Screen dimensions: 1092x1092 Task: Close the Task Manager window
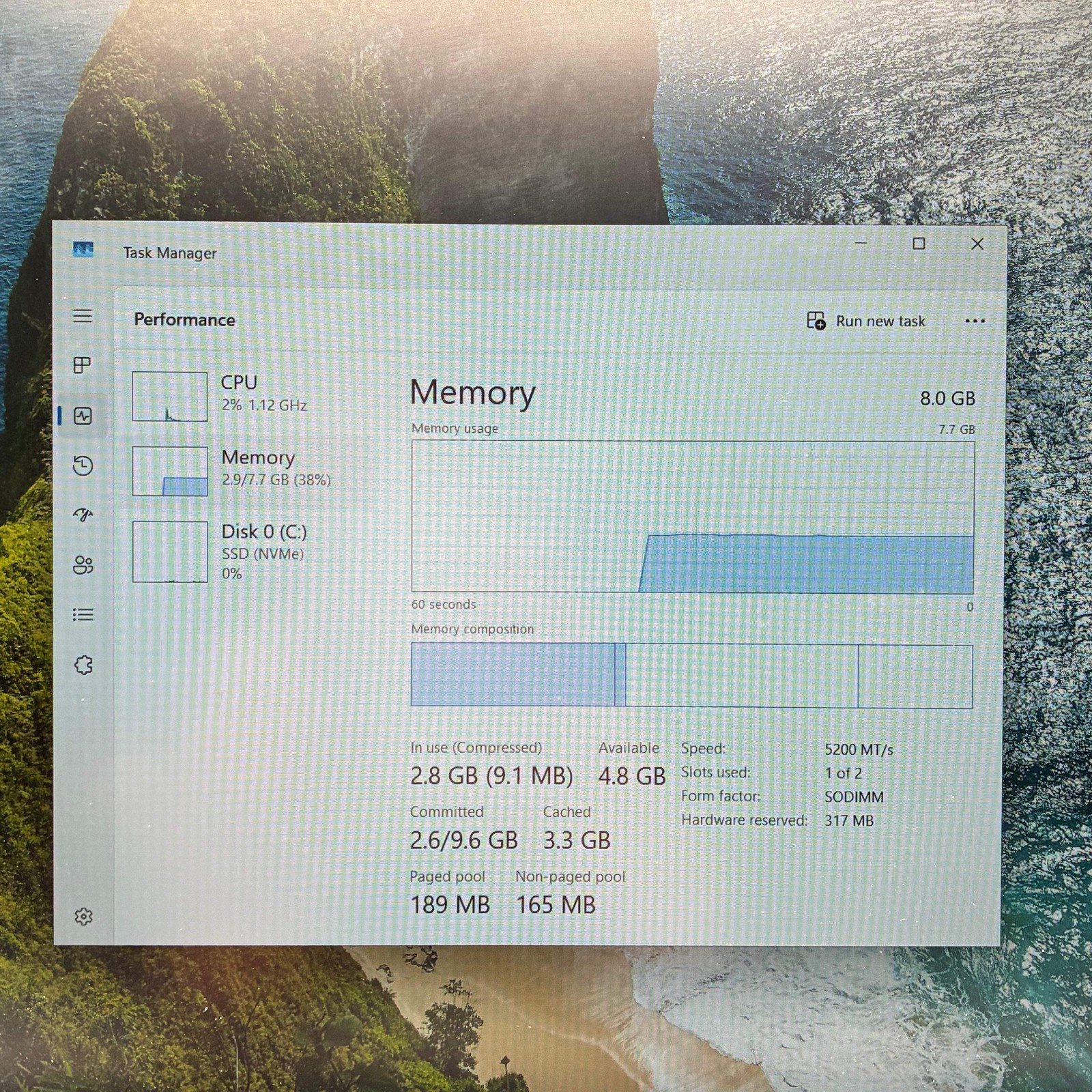point(977,244)
